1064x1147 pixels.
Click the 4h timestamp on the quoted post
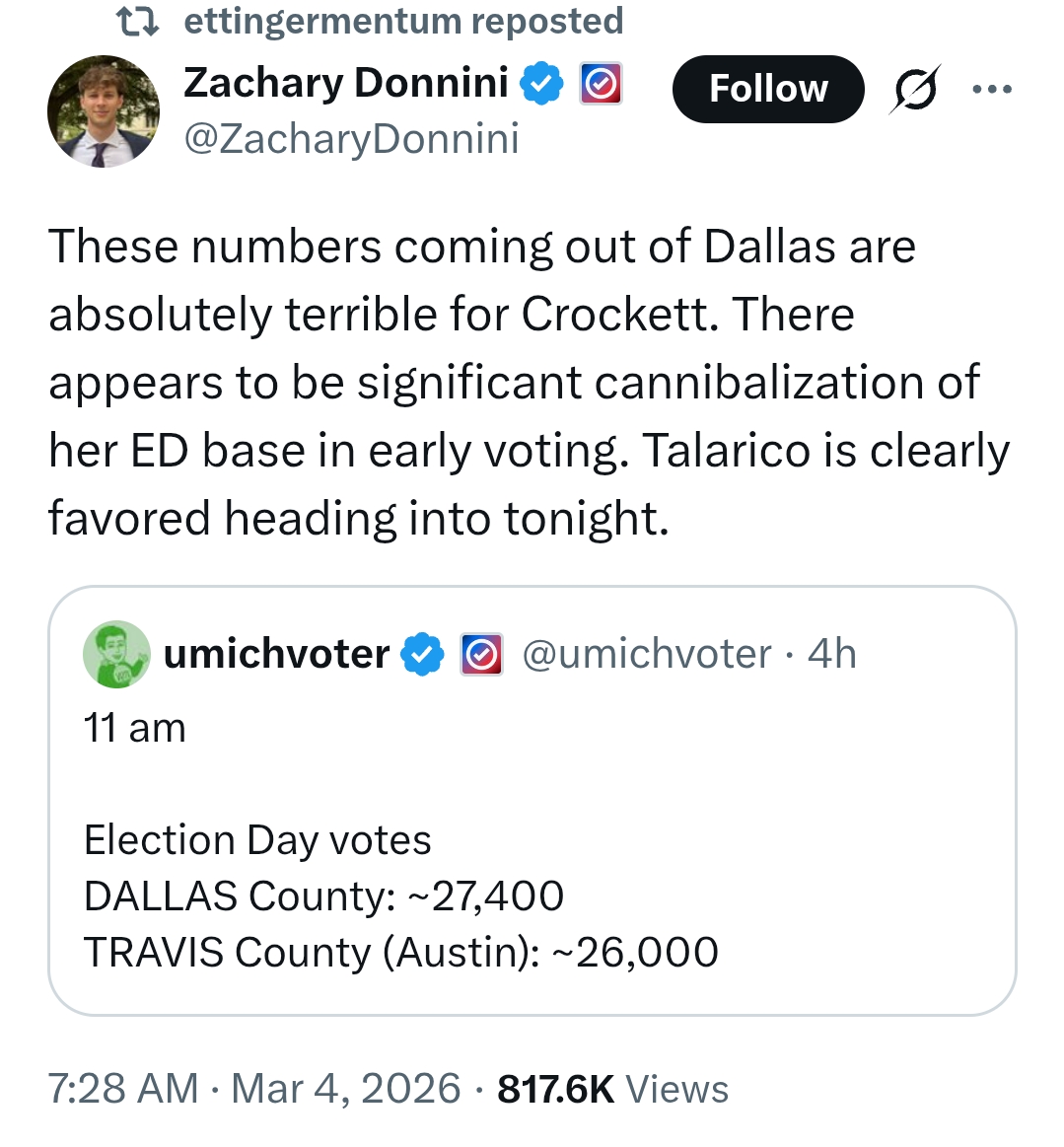click(831, 654)
